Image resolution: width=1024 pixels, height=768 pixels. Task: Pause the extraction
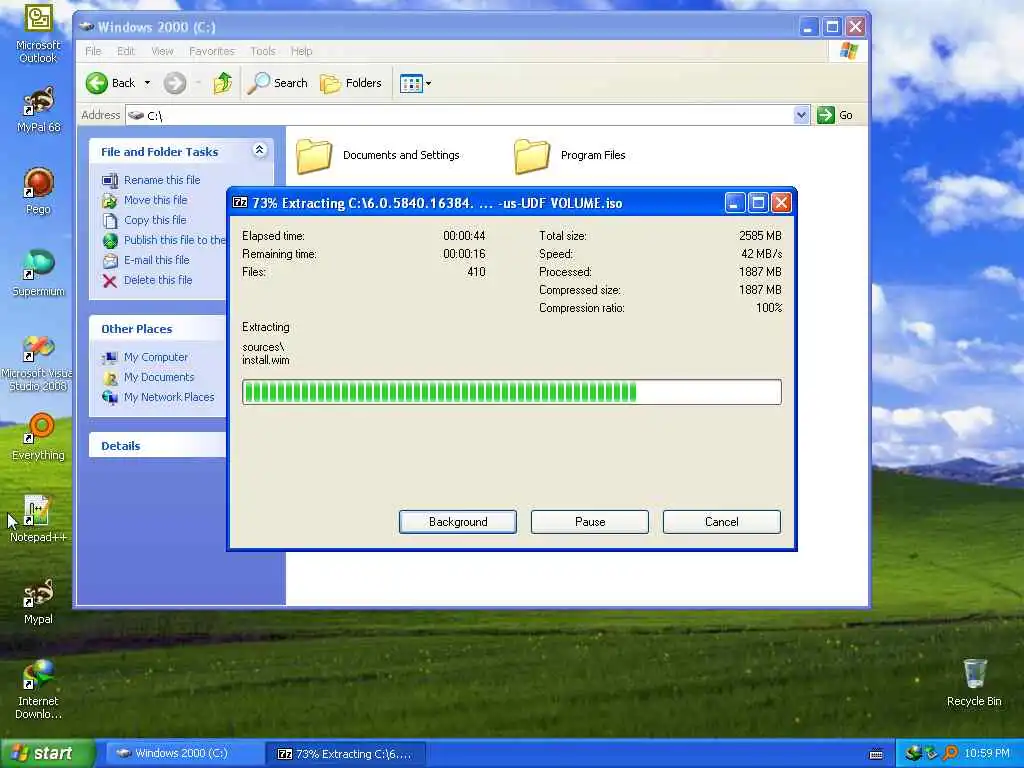pyautogui.click(x=590, y=522)
